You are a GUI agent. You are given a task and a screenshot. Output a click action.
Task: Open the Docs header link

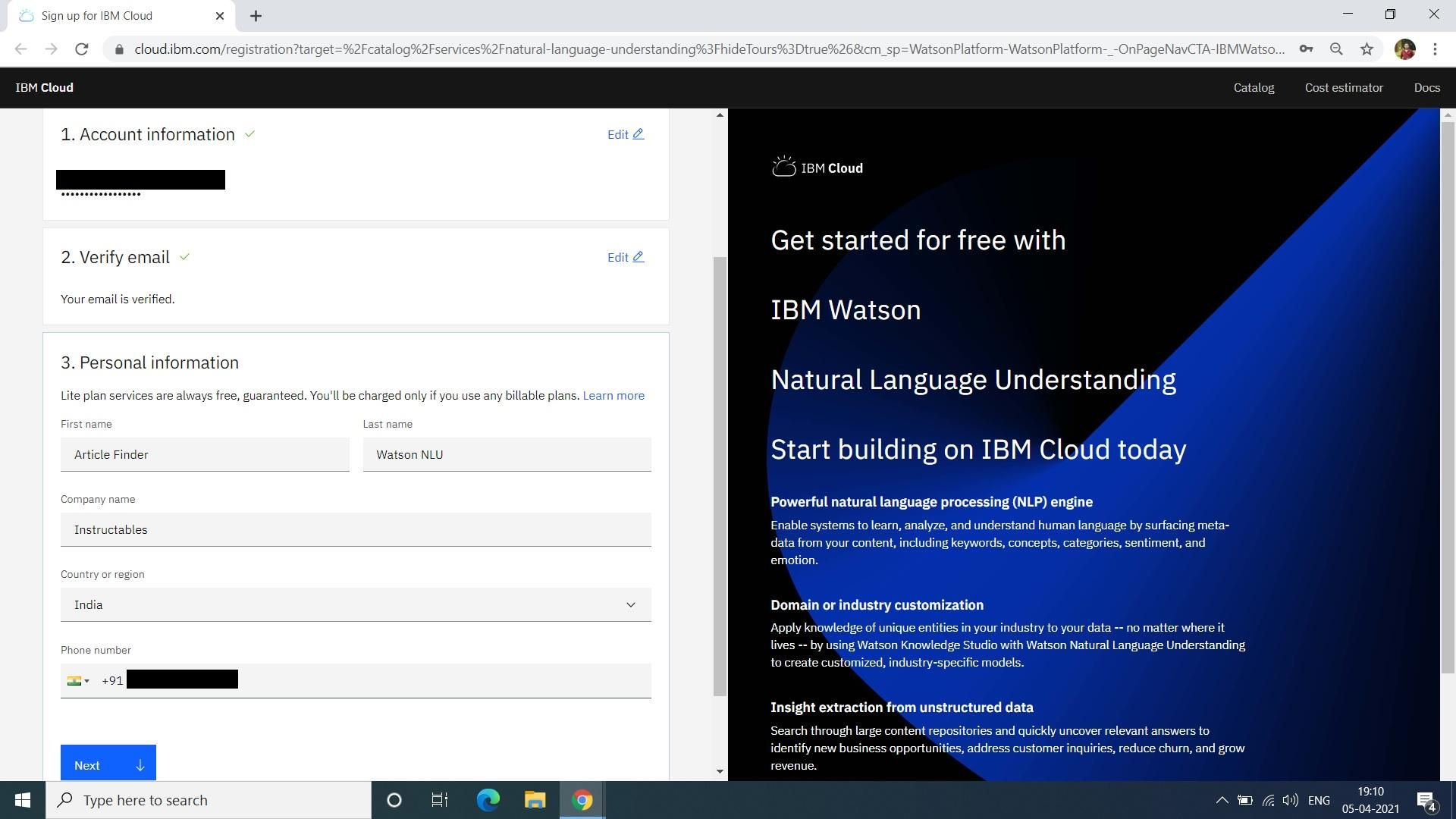pyautogui.click(x=1426, y=88)
